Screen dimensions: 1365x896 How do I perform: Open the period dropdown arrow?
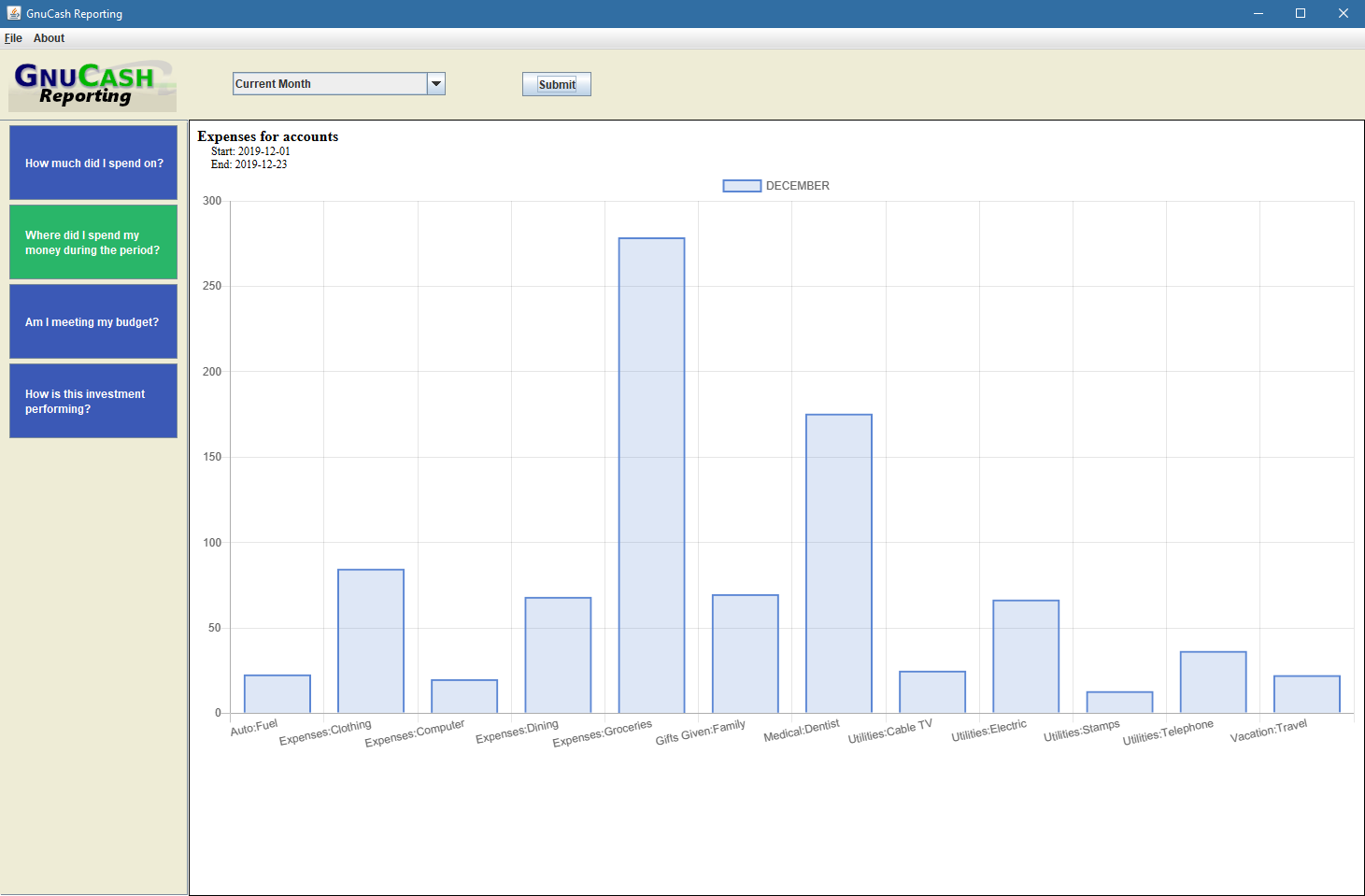[435, 84]
